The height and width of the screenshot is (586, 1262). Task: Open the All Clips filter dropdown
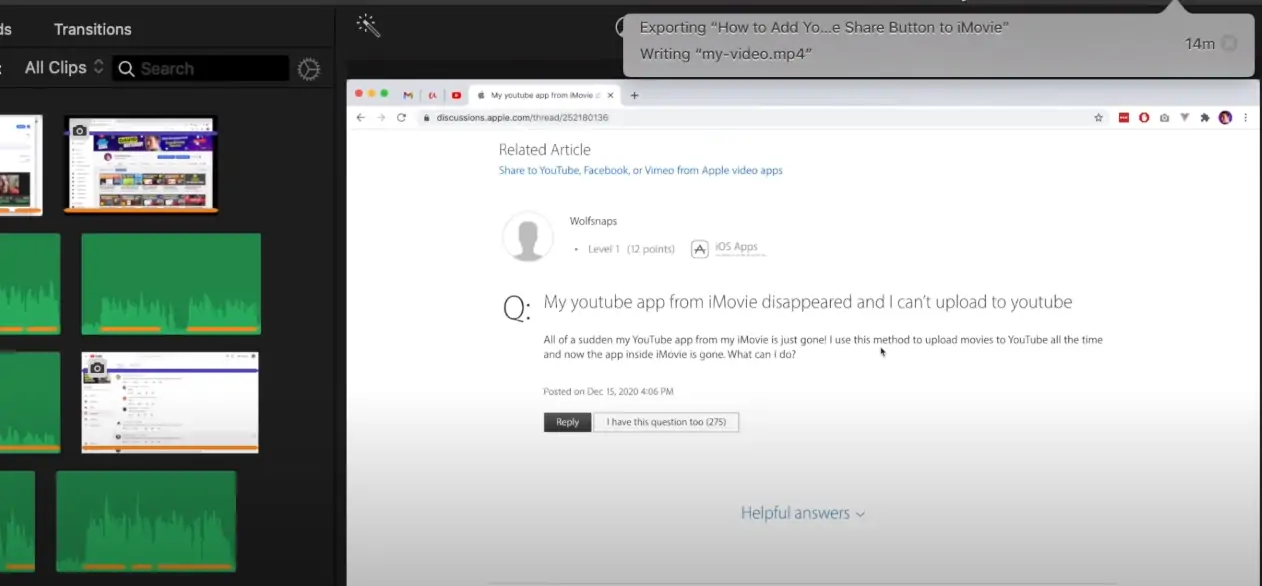[x=64, y=68]
